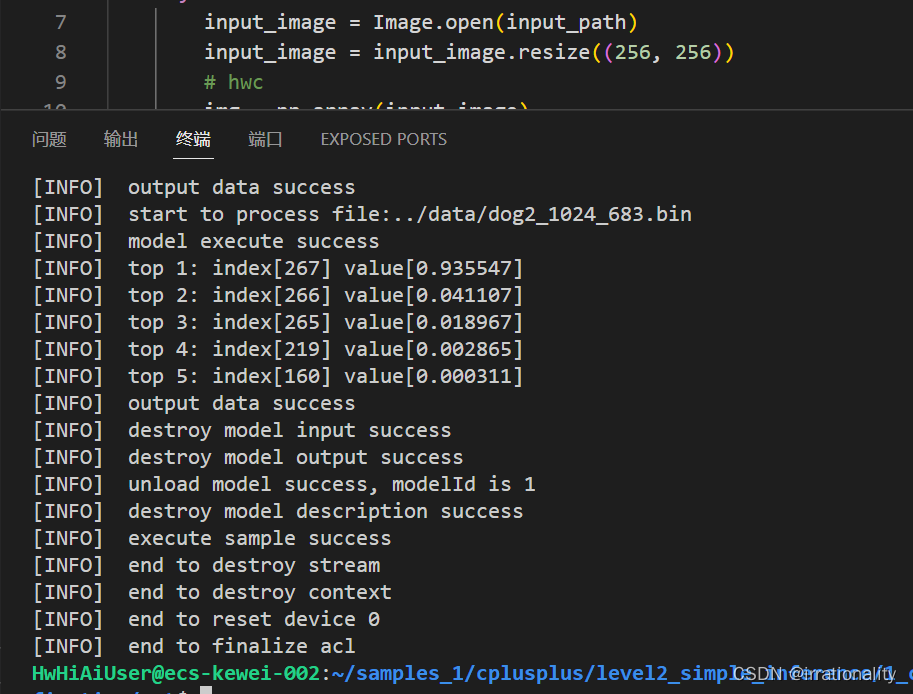Click 'destroy model input success' line

(x=242, y=430)
